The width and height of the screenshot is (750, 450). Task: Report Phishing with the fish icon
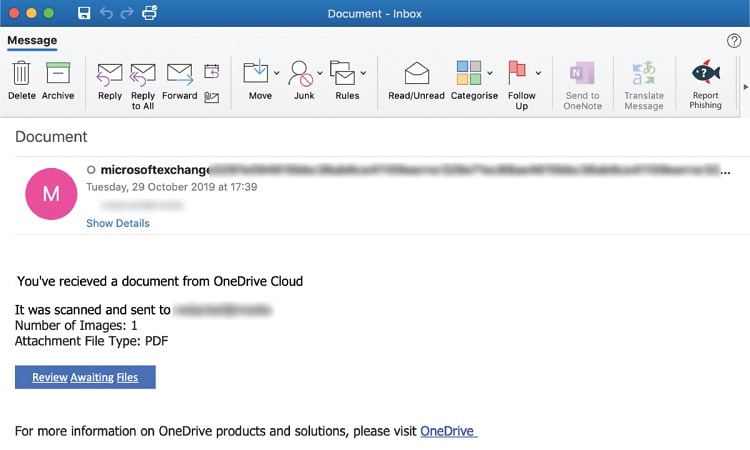point(706,73)
